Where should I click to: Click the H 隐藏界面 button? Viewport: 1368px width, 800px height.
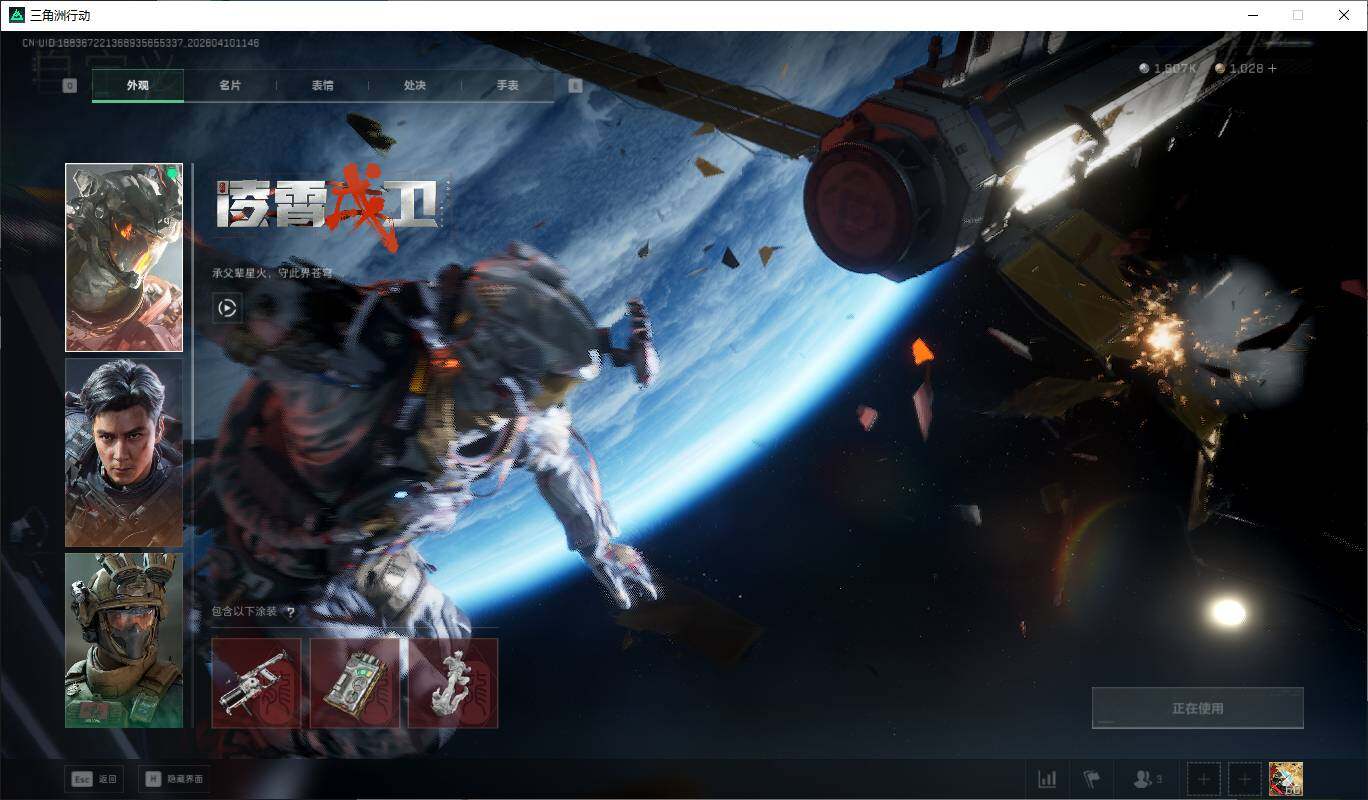pos(174,779)
